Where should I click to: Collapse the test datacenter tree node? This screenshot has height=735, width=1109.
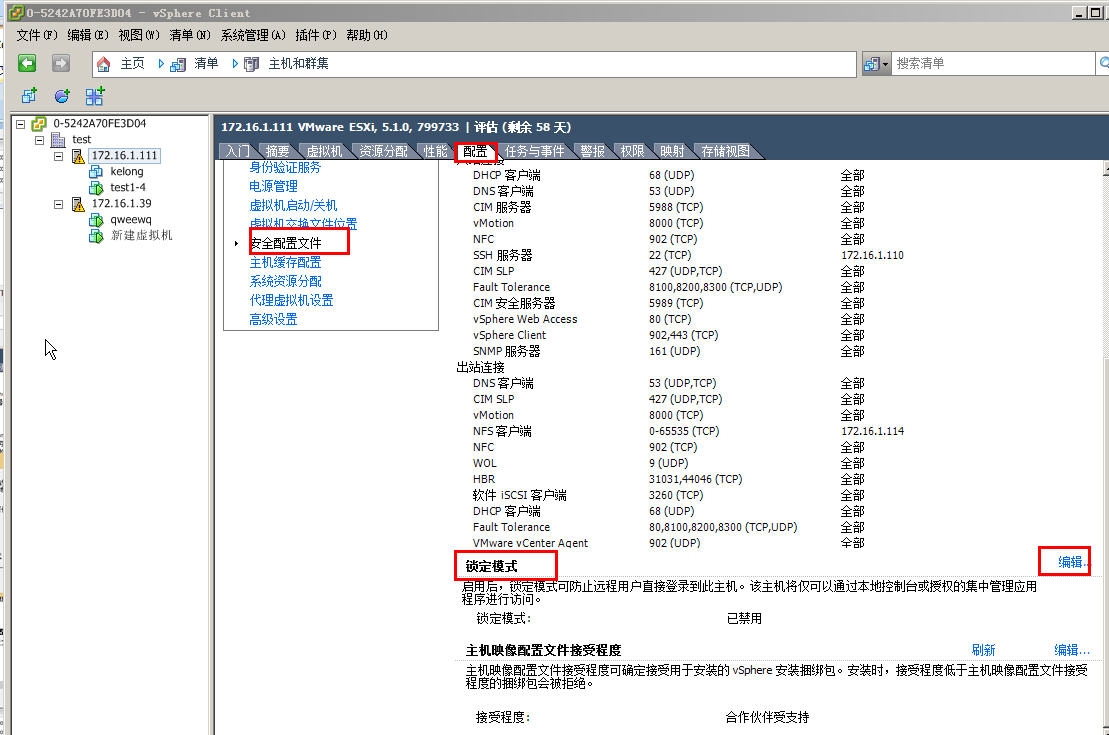point(40,140)
